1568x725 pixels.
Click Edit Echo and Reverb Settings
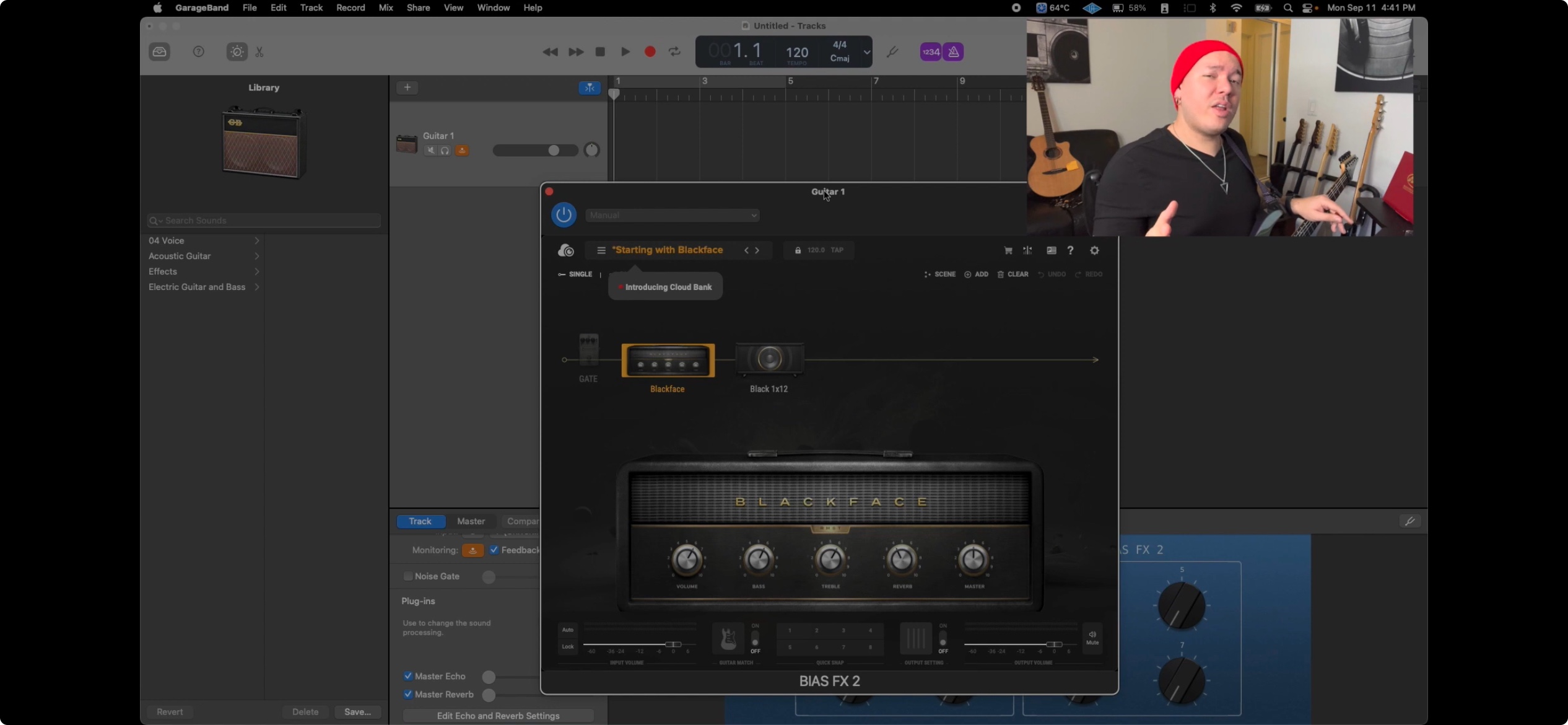tap(498, 716)
